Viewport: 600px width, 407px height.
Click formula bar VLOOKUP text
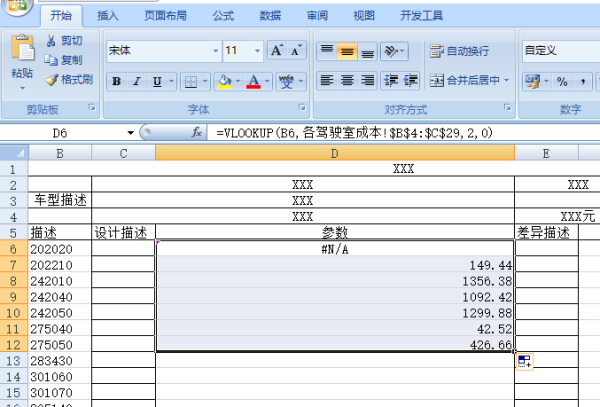coord(354,133)
